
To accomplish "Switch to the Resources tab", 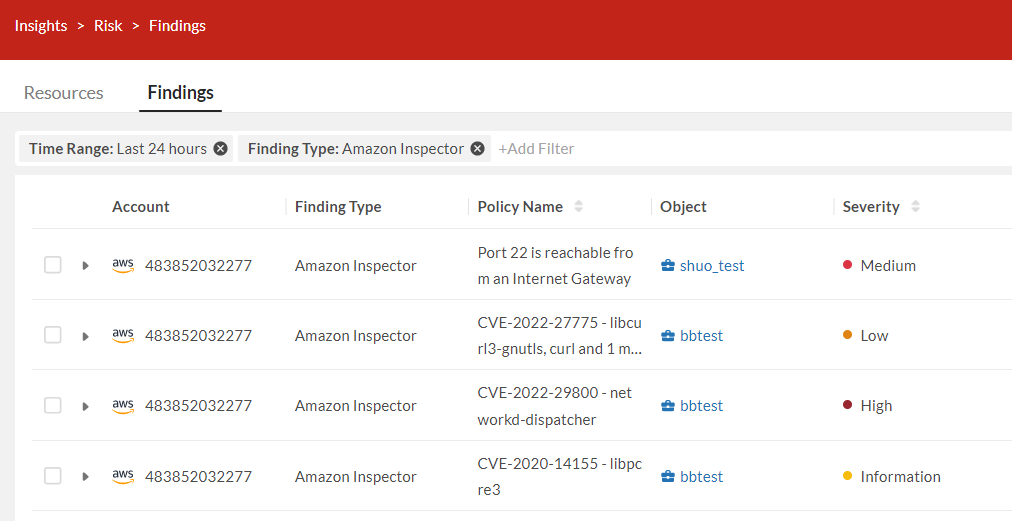I will tap(64, 93).
